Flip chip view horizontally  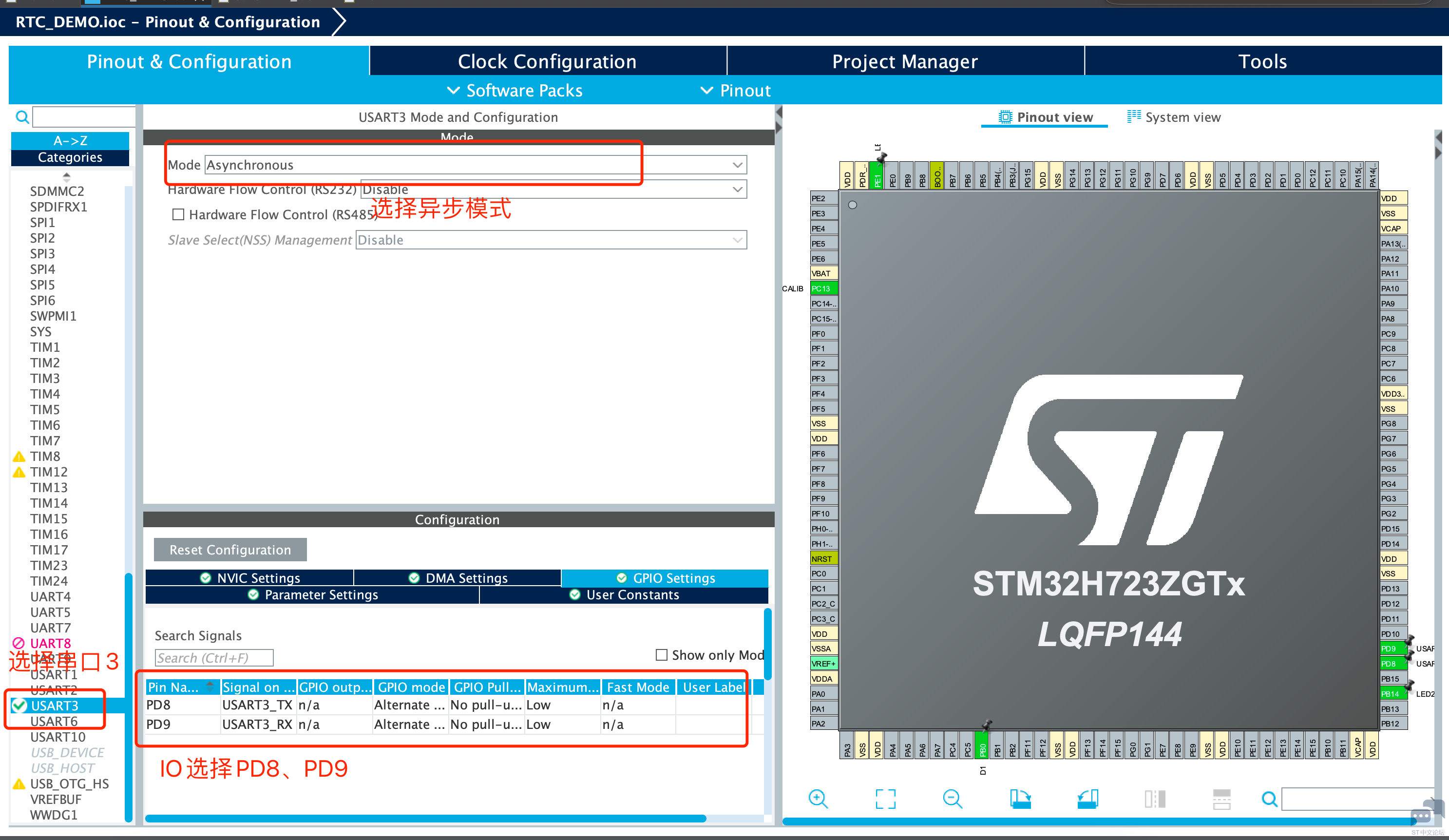(1155, 799)
